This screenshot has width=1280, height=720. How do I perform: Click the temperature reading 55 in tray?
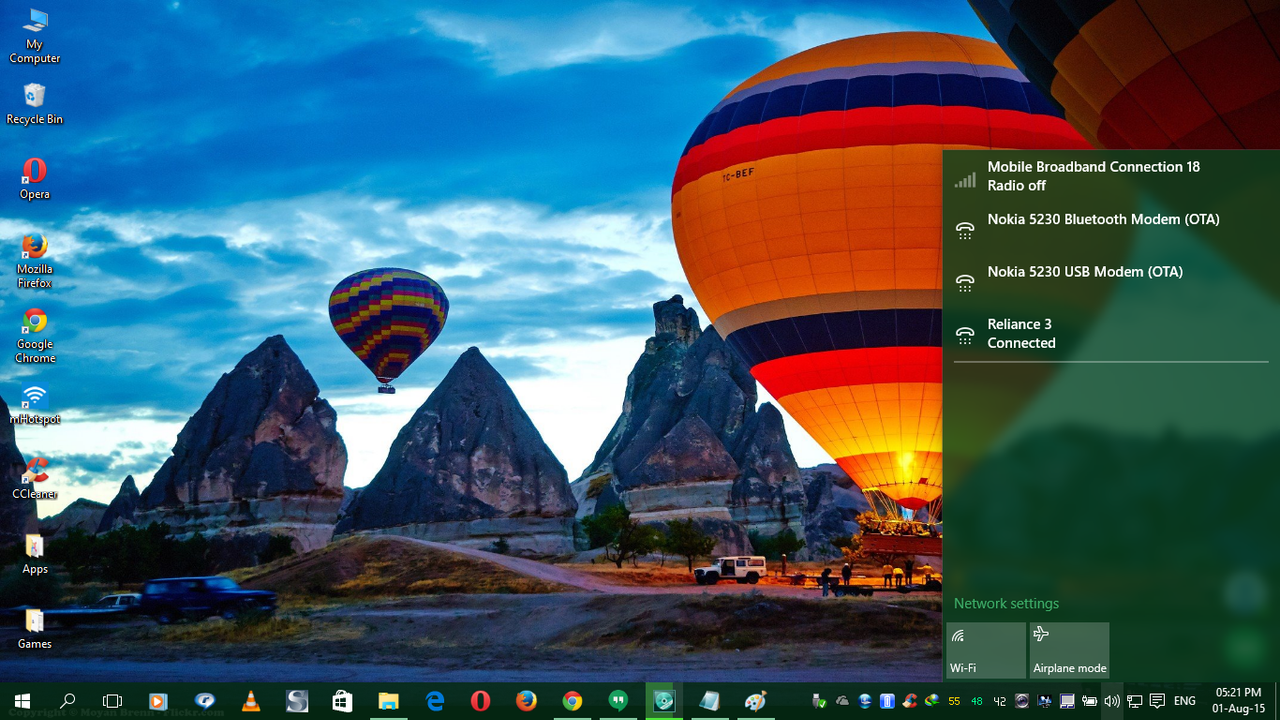[x=954, y=701]
